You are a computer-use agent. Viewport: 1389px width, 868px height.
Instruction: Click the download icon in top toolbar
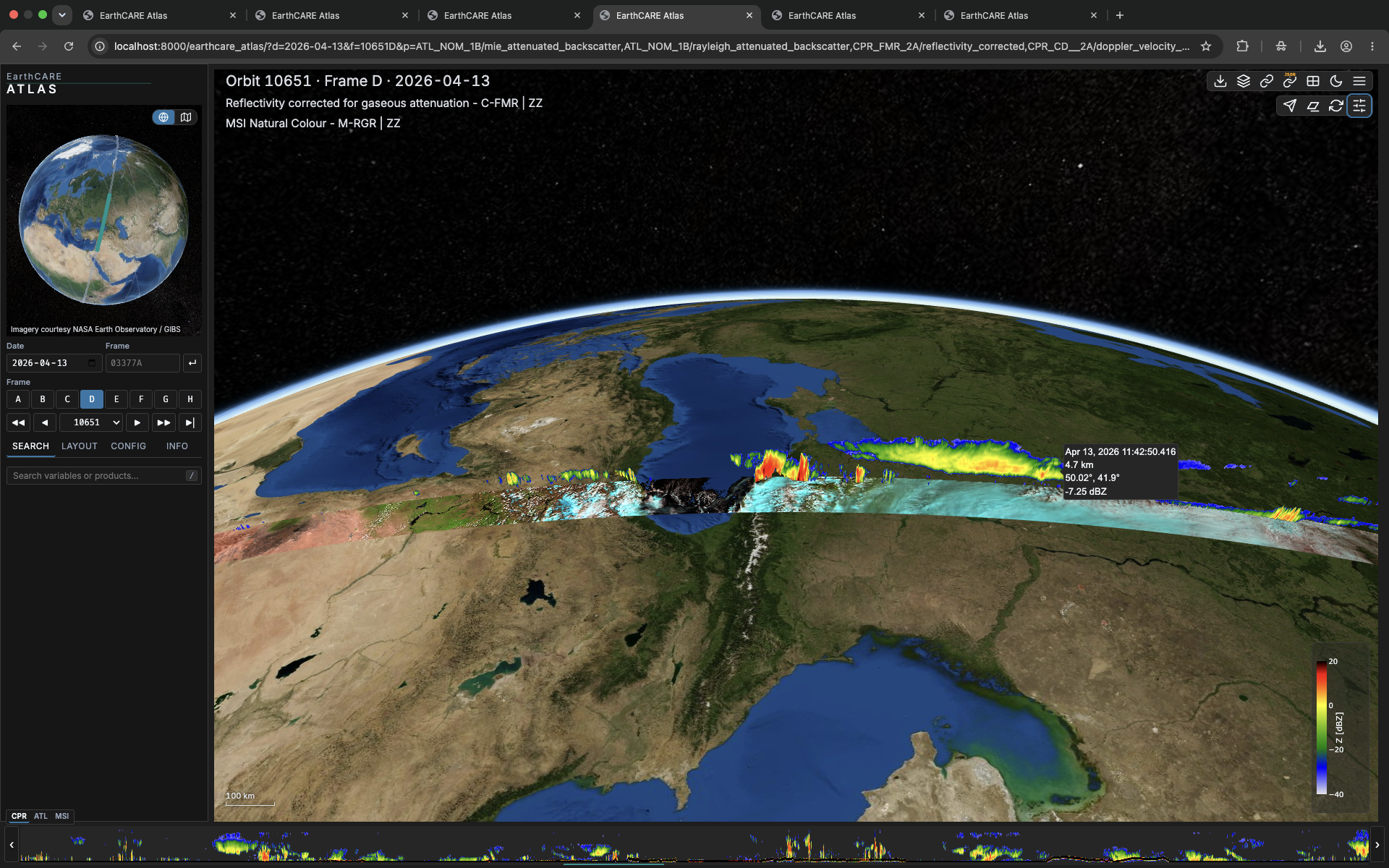[x=1220, y=81]
